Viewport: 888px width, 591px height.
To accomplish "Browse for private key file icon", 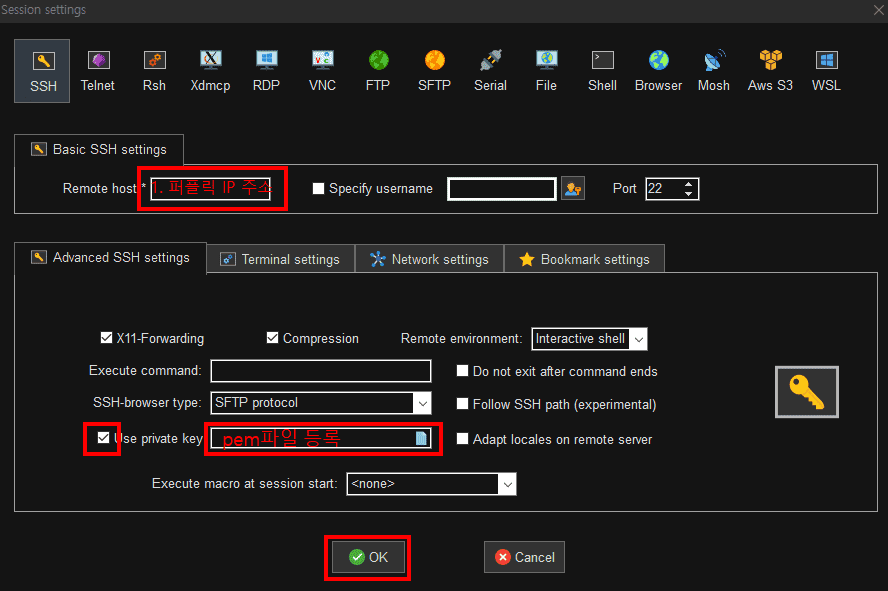I will coord(421,438).
